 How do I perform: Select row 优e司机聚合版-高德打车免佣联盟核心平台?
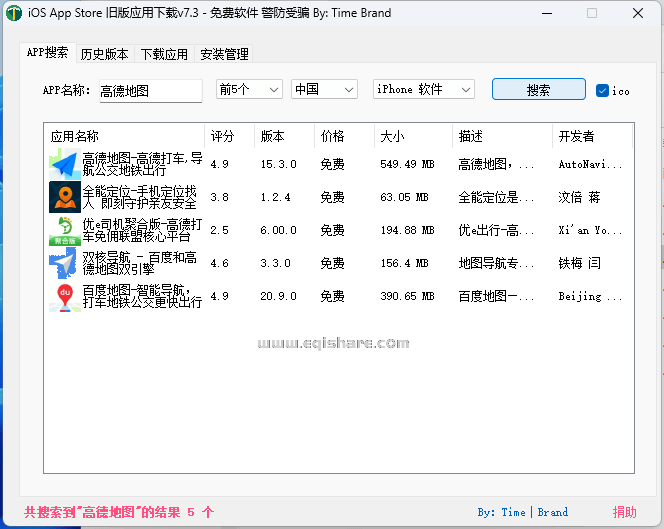tap(339, 230)
